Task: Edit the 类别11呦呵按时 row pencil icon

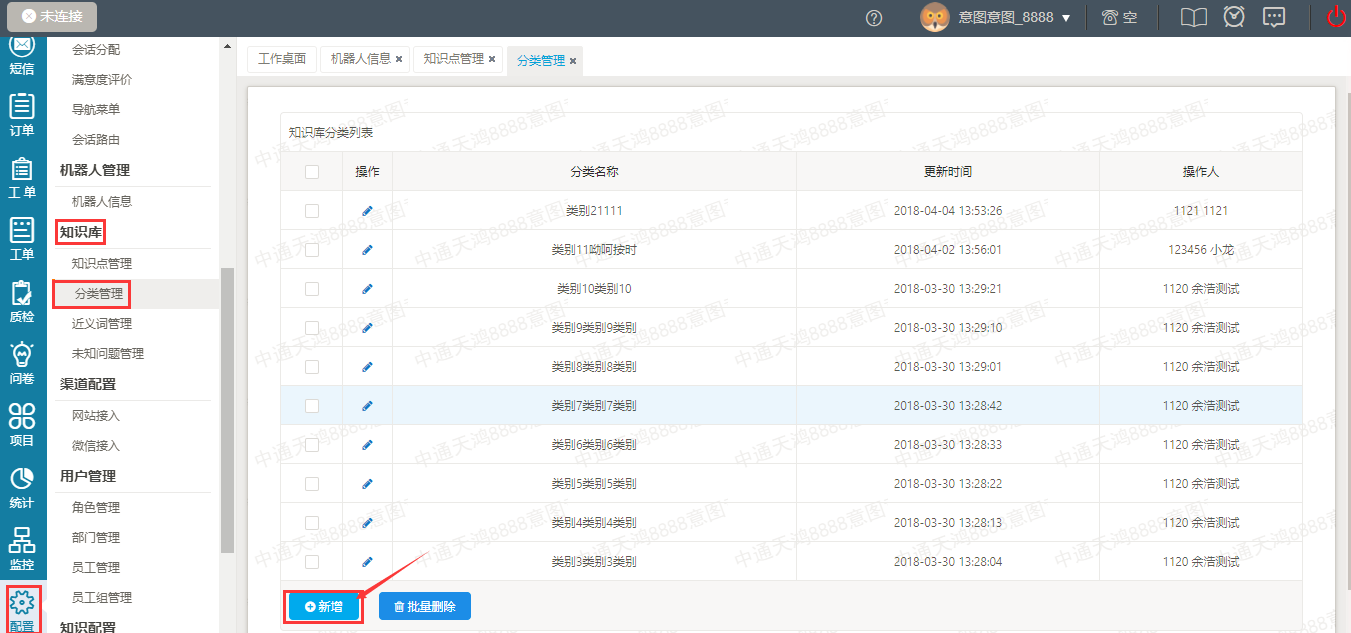Action: 367,250
